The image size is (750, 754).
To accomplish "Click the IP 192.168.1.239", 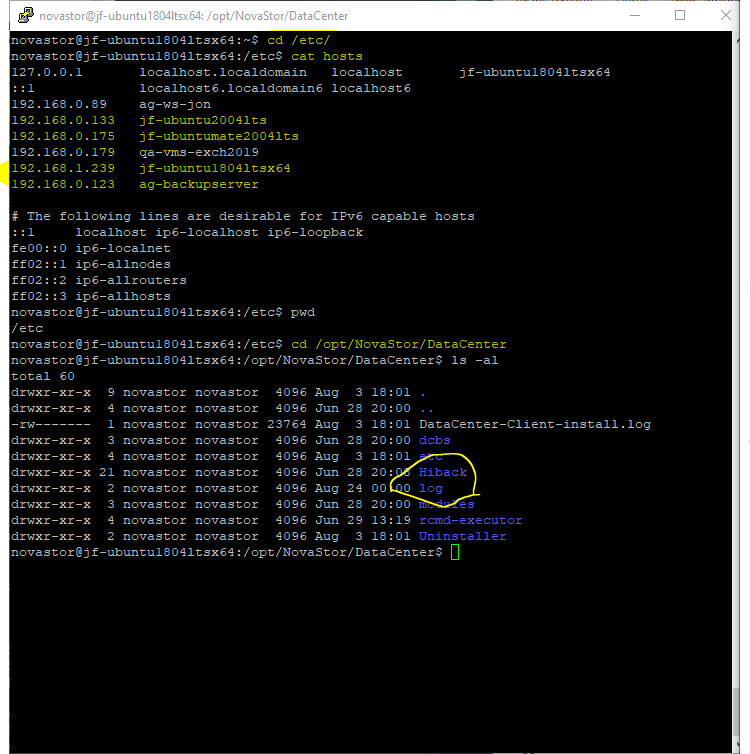I will coord(63,168).
